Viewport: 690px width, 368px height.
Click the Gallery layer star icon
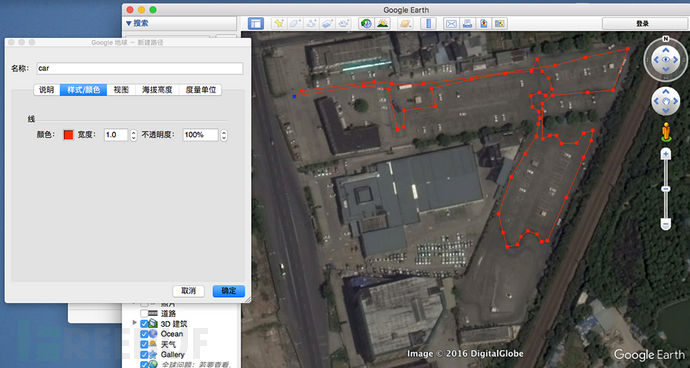click(153, 354)
